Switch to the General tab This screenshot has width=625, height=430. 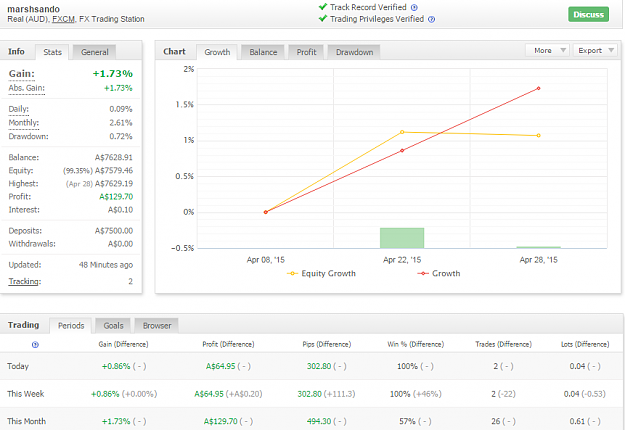click(x=94, y=52)
